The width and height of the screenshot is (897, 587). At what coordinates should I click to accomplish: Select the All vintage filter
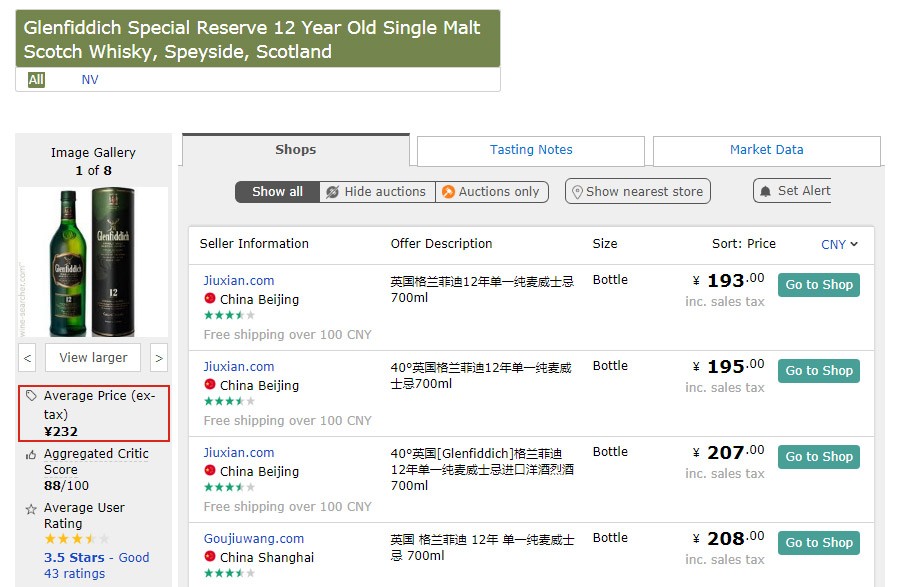click(x=36, y=80)
